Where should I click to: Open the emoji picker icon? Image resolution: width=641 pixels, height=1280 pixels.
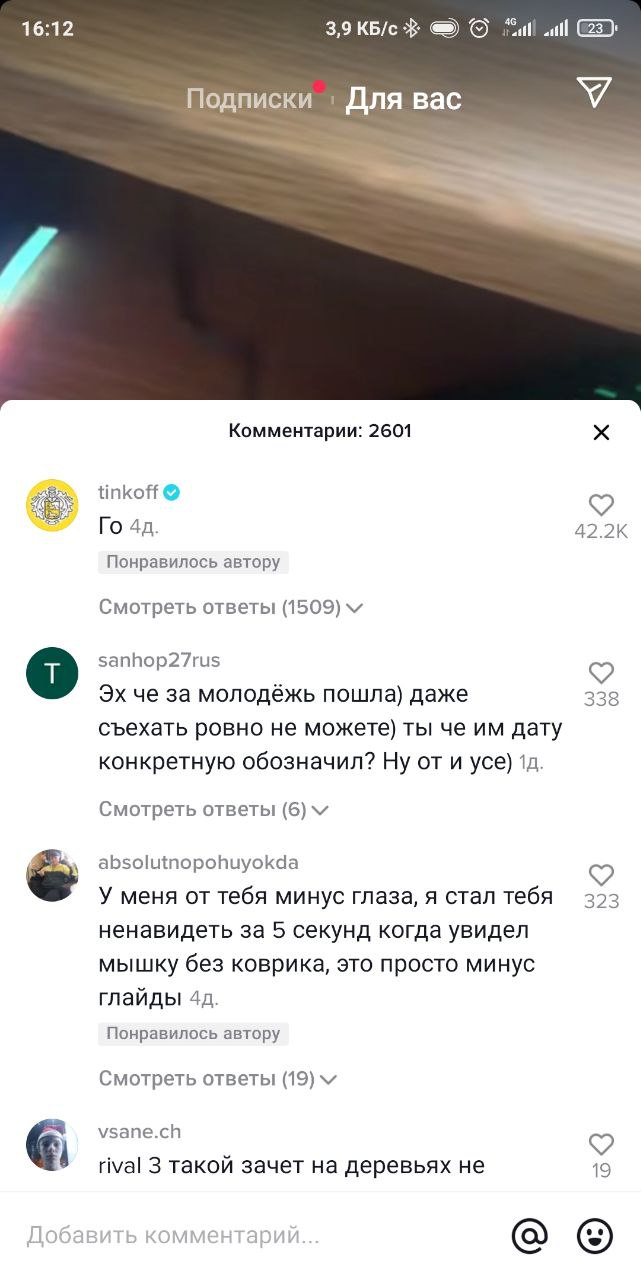(595, 1236)
